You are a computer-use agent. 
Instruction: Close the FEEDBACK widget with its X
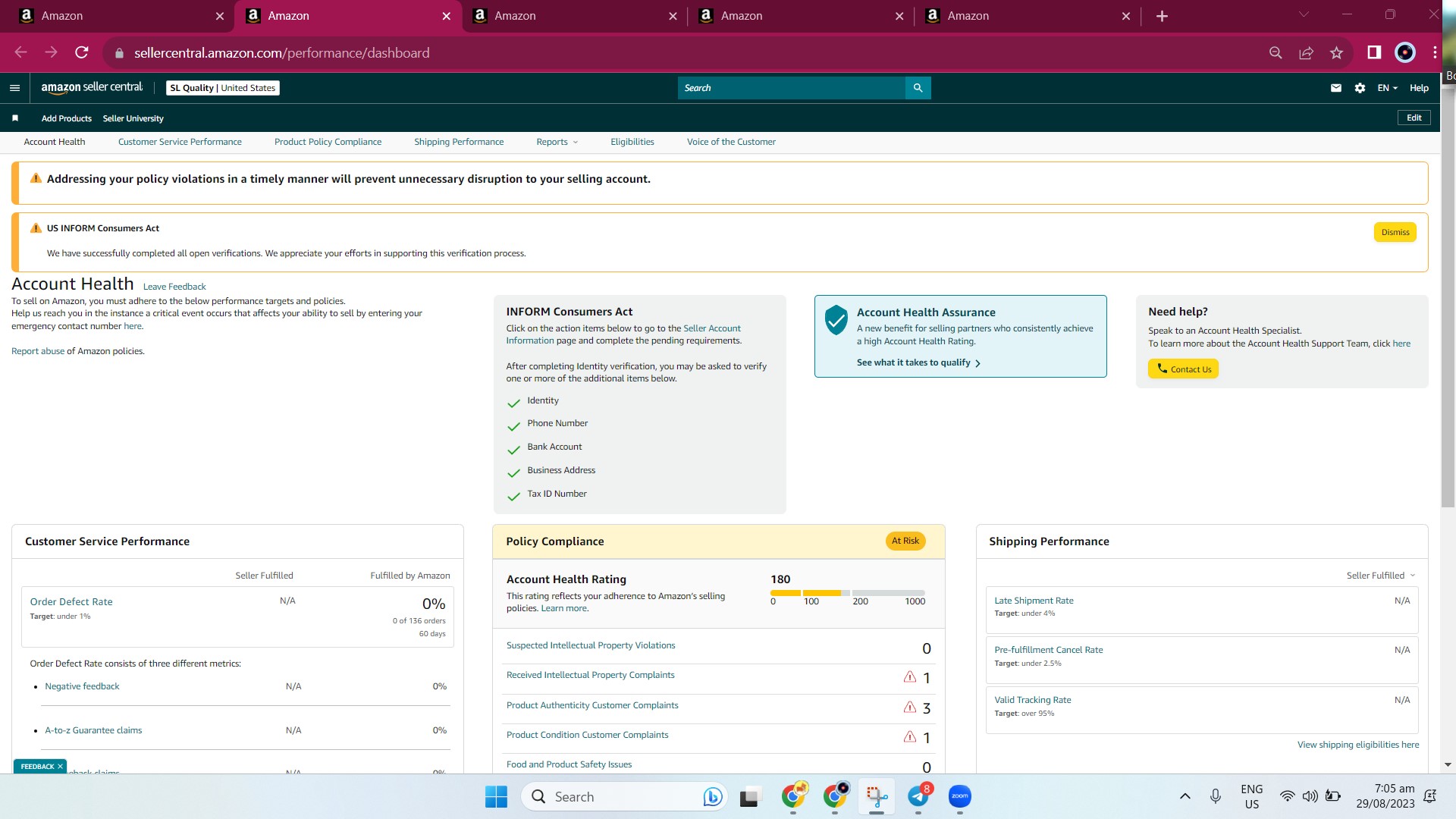coord(60,767)
